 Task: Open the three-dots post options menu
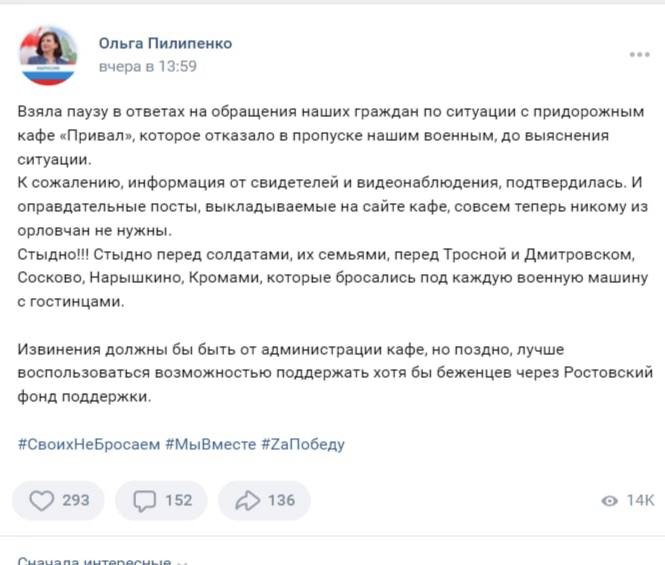(640, 54)
